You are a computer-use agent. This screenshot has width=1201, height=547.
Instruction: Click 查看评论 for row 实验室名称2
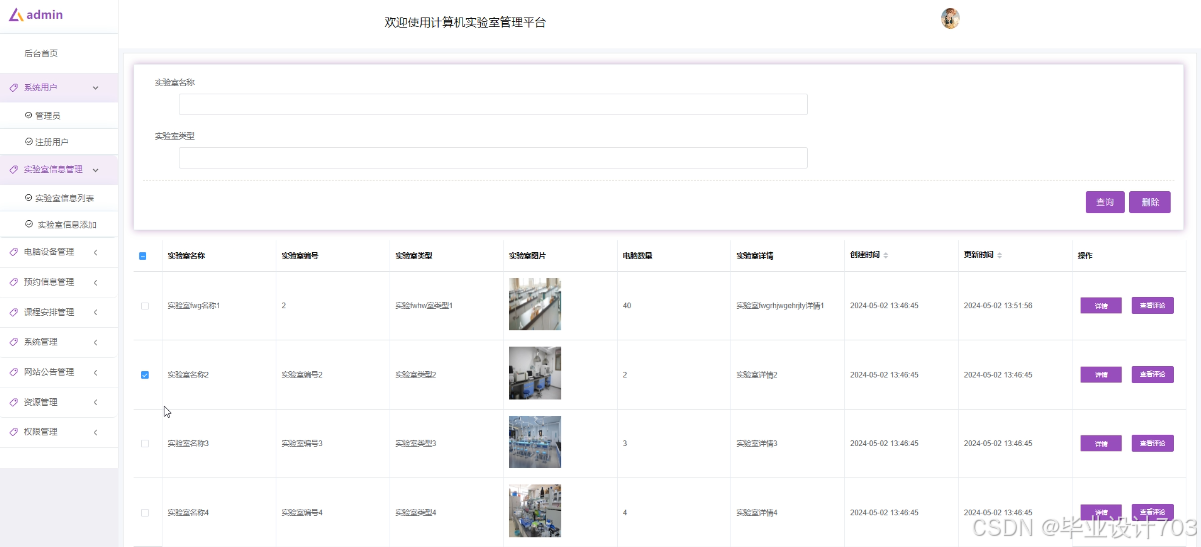1153,374
